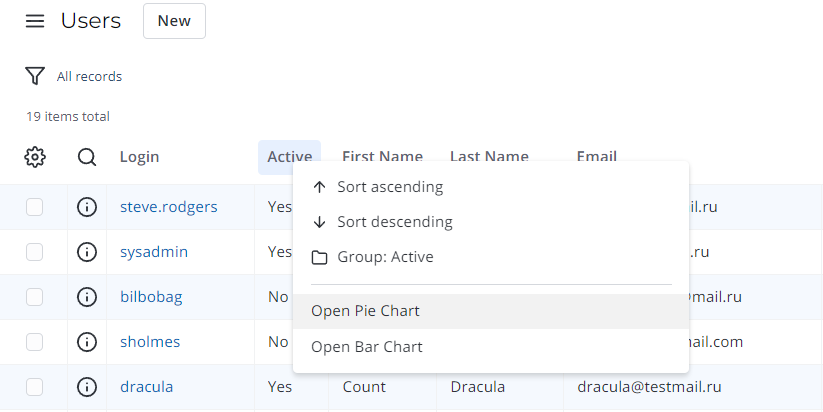View info icon for sholmes
Viewport: 823px width, 412px height.
click(87, 342)
